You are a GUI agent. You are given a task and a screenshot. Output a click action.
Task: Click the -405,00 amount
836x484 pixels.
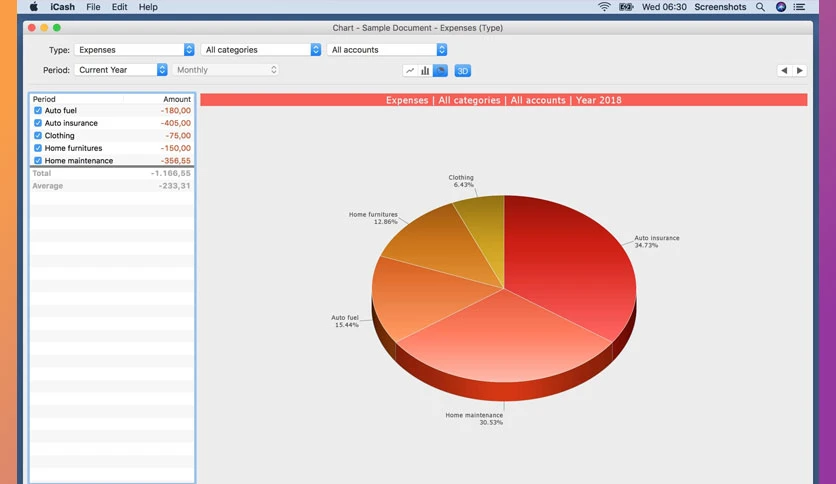pos(175,123)
